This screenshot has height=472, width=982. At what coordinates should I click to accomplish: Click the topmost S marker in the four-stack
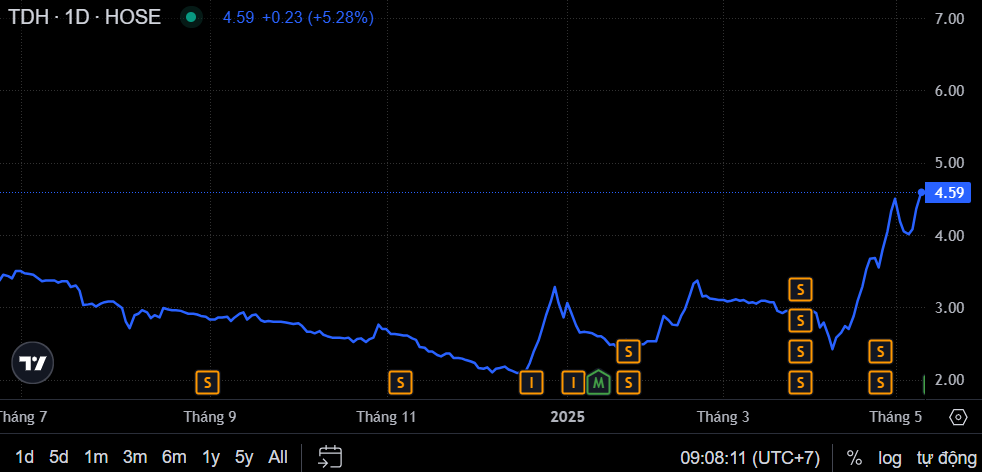(800, 290)
